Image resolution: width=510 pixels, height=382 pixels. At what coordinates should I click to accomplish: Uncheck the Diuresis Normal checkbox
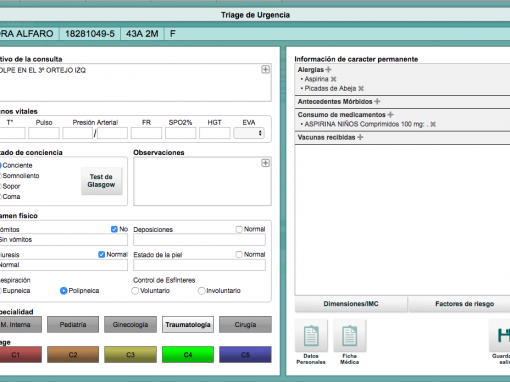pyautogui.click(x=101, y=254)
